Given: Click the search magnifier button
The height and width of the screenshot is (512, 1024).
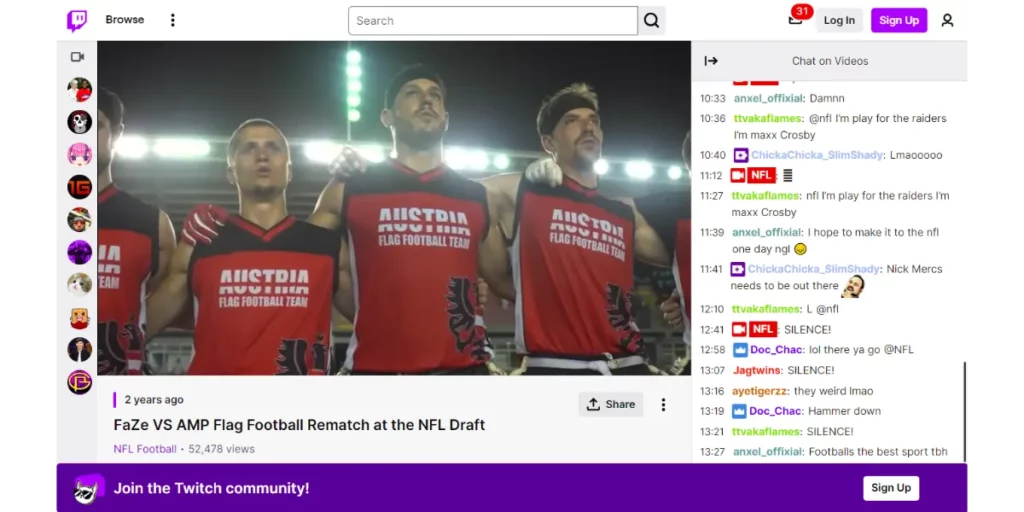Looking at the screenshot, I should [652, 21].
